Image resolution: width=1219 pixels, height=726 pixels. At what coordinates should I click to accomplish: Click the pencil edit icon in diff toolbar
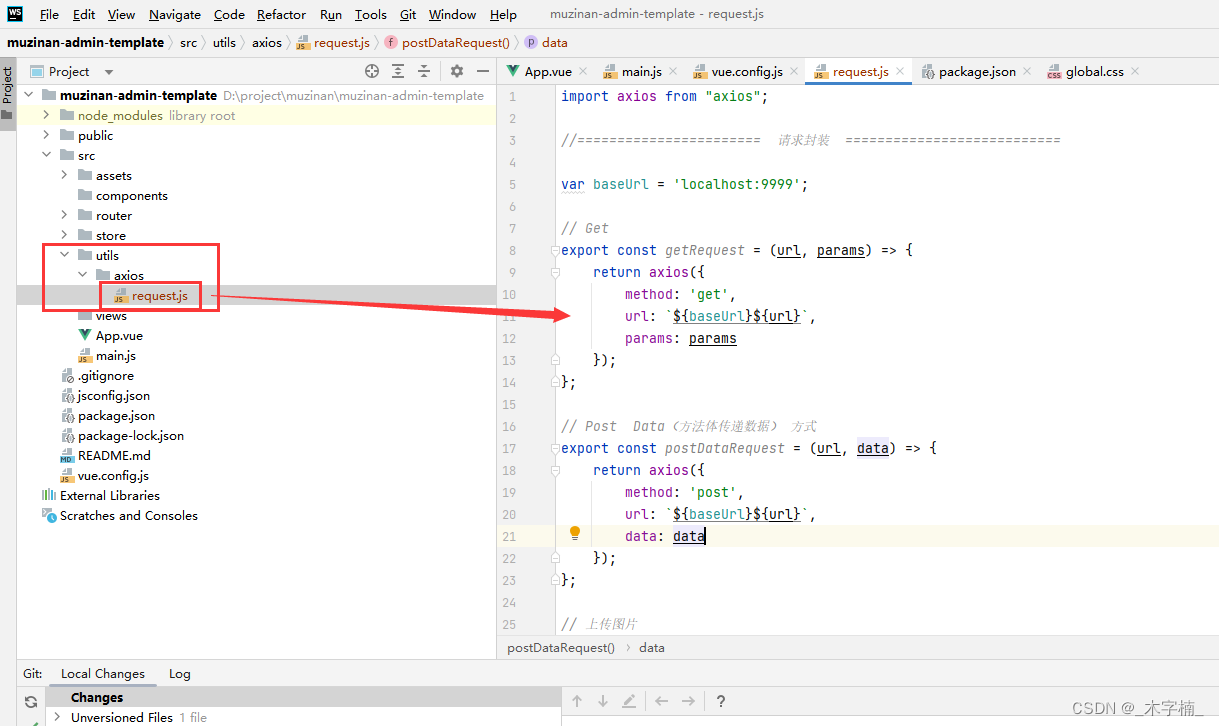(x=629, y=701)
